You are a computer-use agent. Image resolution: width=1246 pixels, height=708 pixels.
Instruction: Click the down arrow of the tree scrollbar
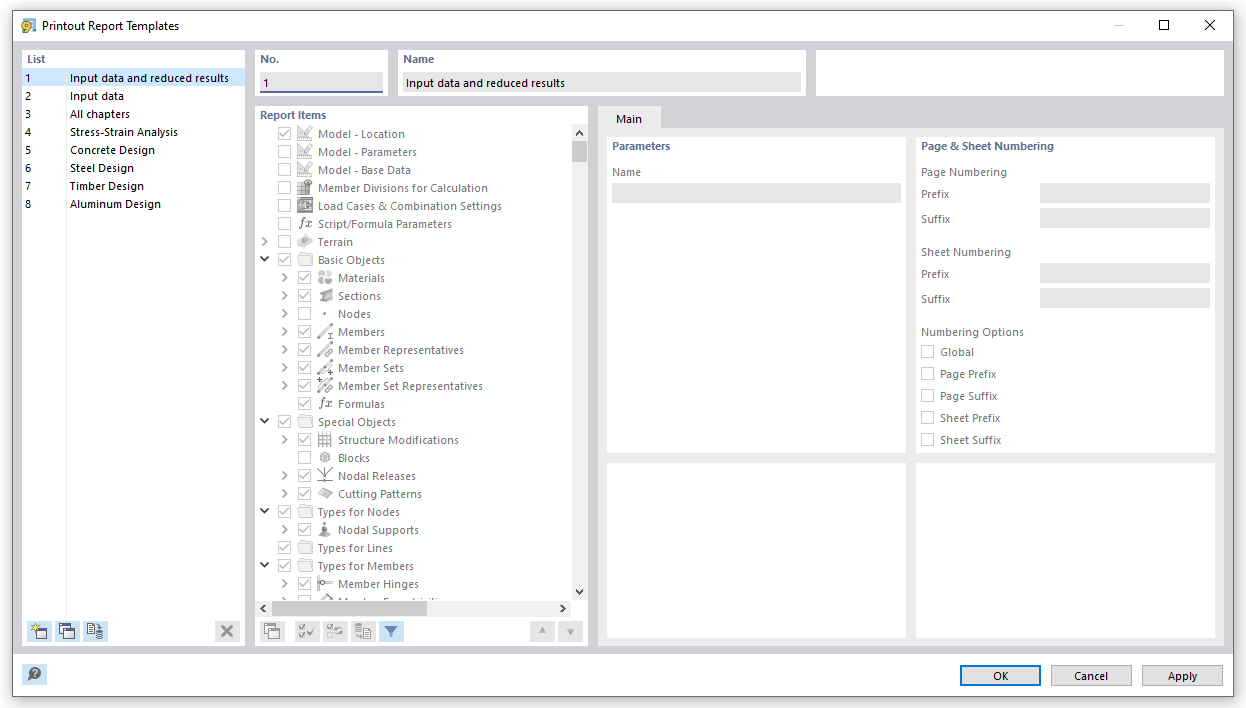click(579, 590)
